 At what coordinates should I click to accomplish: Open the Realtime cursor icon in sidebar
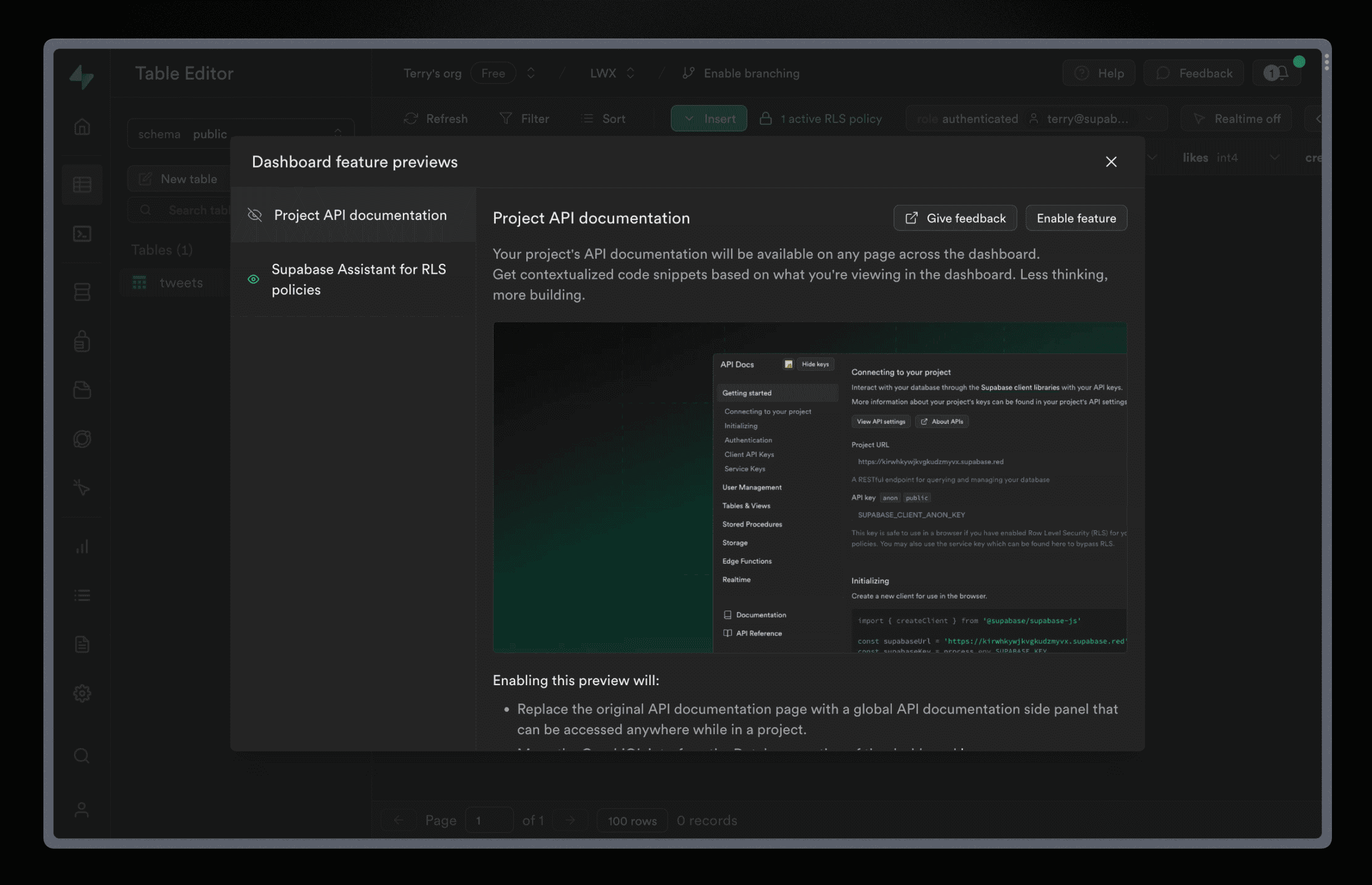coord(82,488)
